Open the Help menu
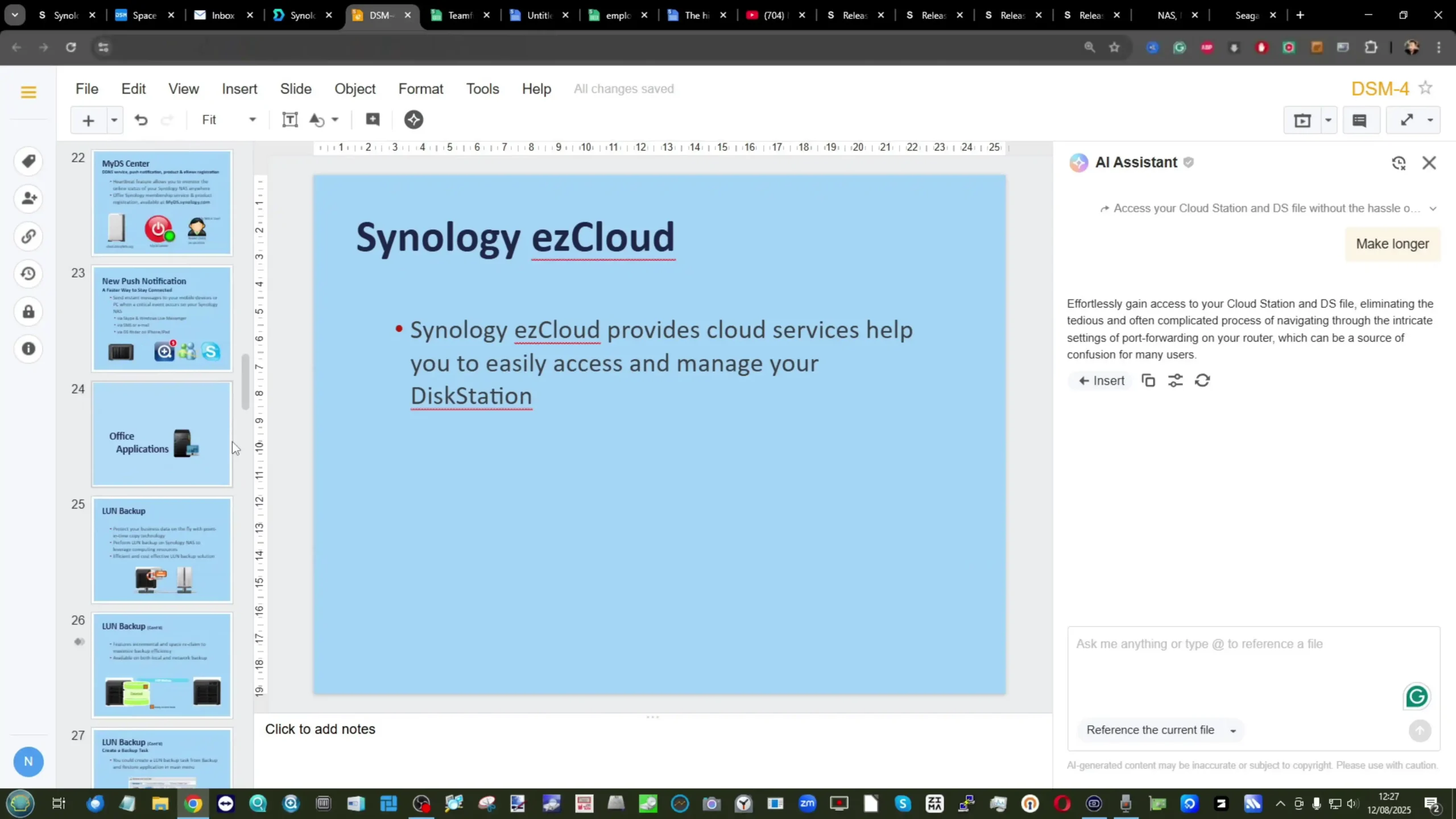The width and height of the screenshot is (1456, 819). (x=537, y=89)
